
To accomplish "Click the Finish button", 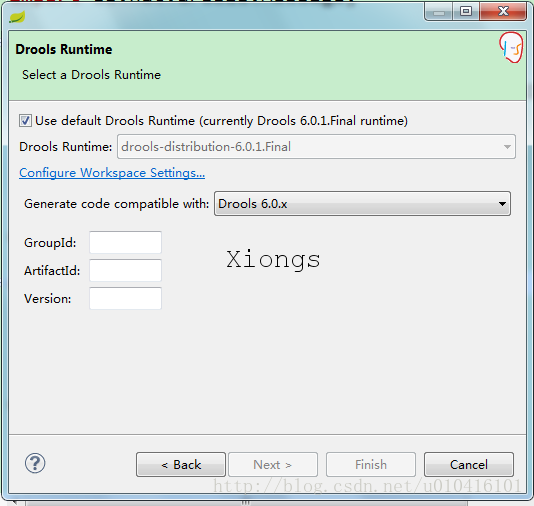I will 371,464.
